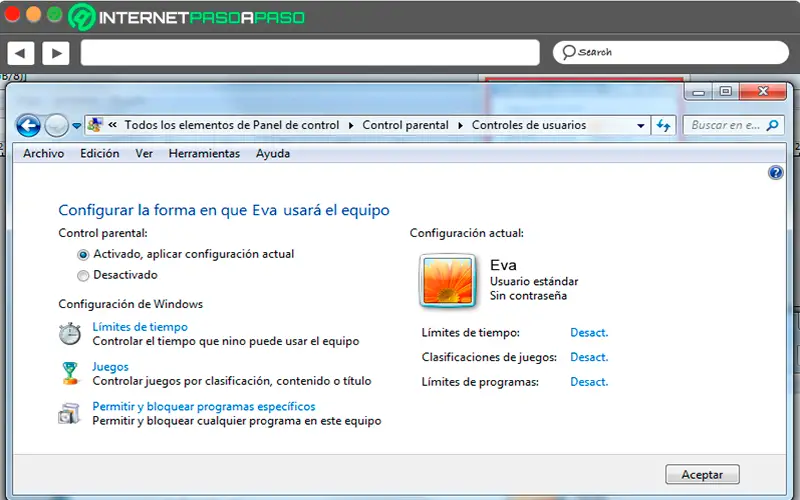
Task: Open the Edición menu
Action: (99, 154)
